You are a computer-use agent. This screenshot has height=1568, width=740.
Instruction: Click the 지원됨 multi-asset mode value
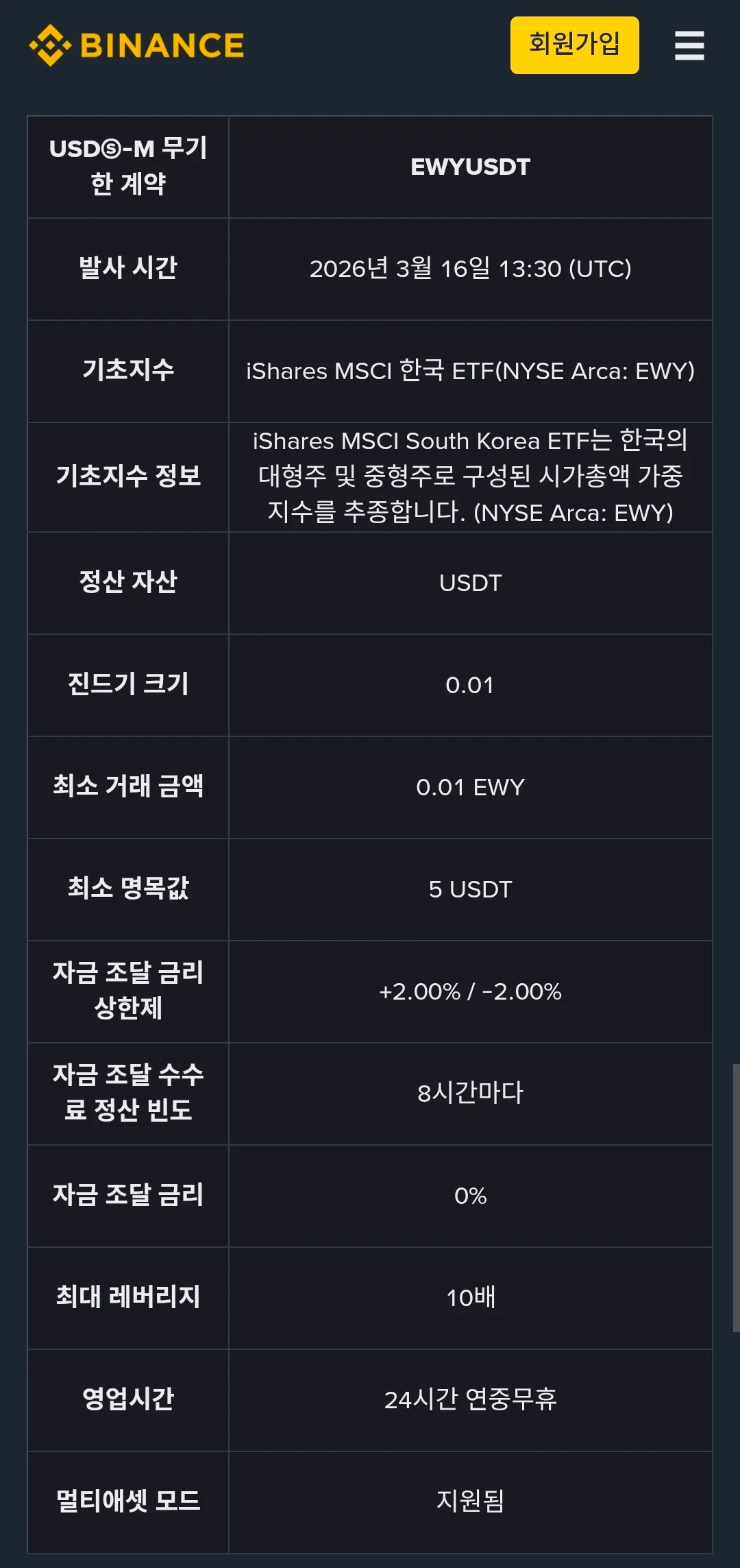click(x=471, y=1501)
